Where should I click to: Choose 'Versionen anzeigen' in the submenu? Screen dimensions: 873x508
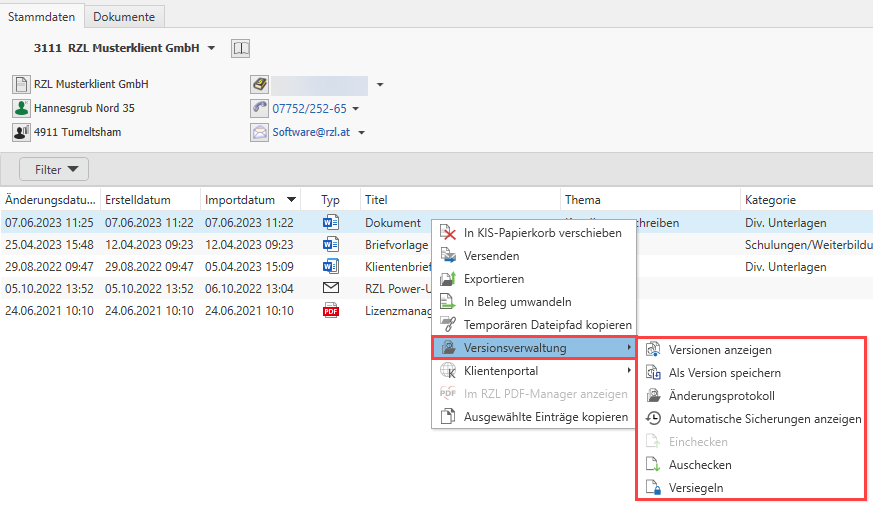coord(720,350)
